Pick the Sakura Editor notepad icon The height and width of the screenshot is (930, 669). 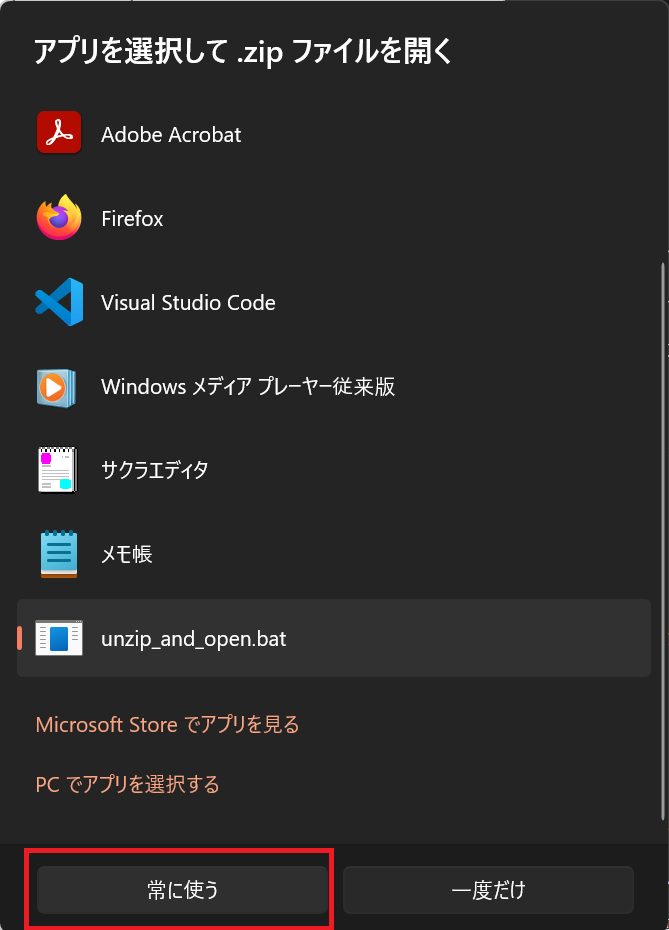coord(58,470)
